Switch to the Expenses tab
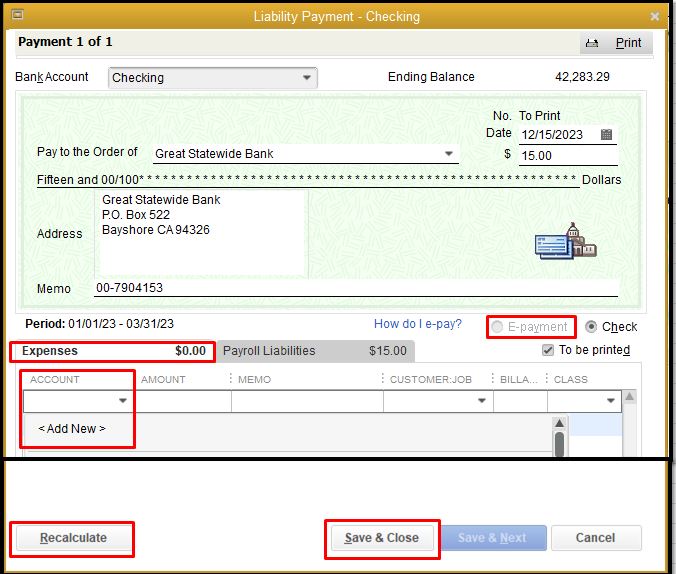Screen dimensions: 676x574 [x=114, y=351]
